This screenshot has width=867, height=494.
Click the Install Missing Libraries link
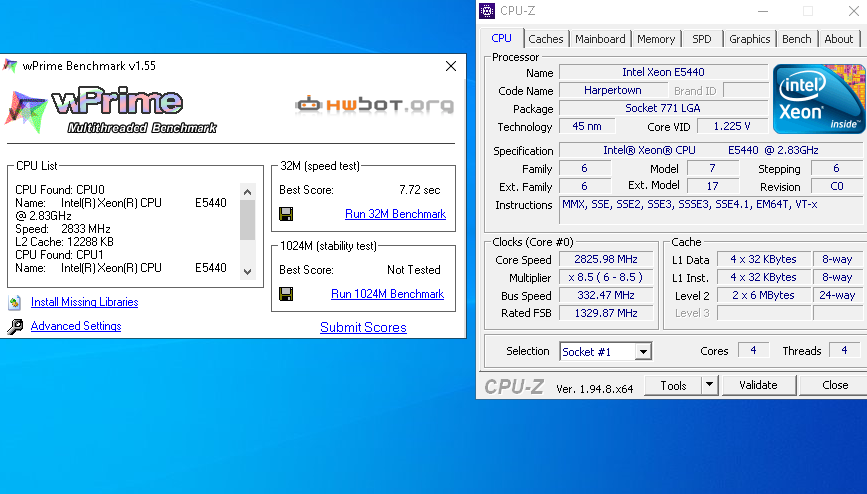[85, 302]
